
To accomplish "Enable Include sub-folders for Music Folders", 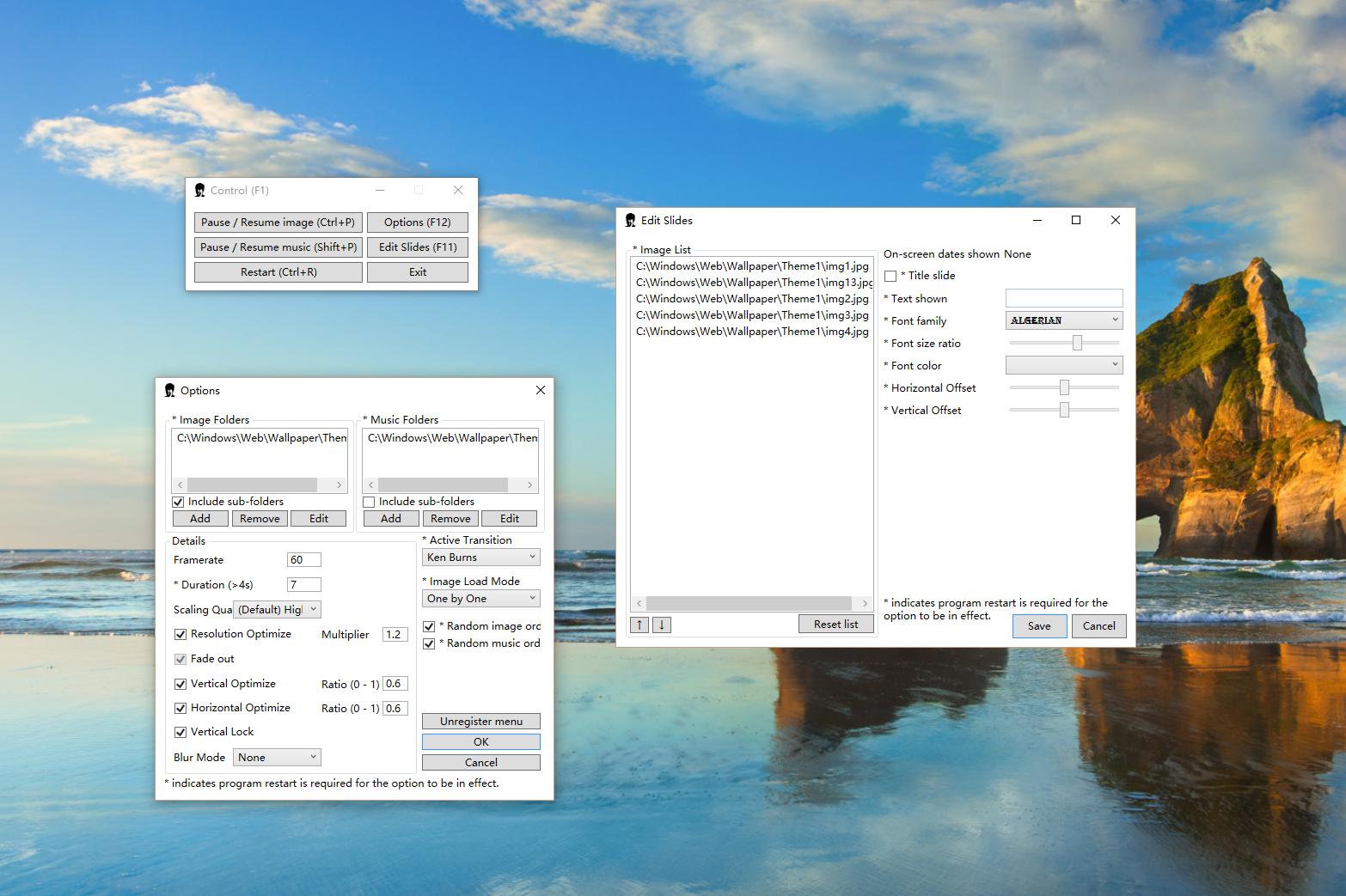I will [370, 502].
